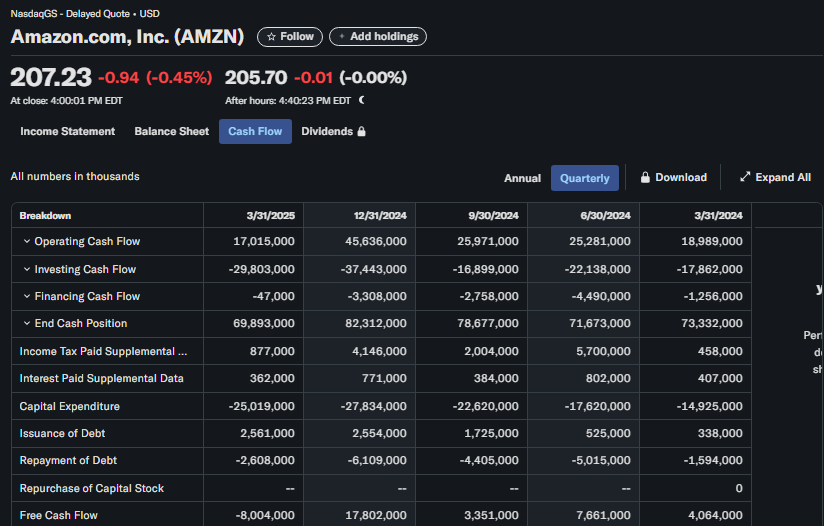Click the 6/30/2024 column header
Viewport: 824px width, 526px height.
(605, 215)
